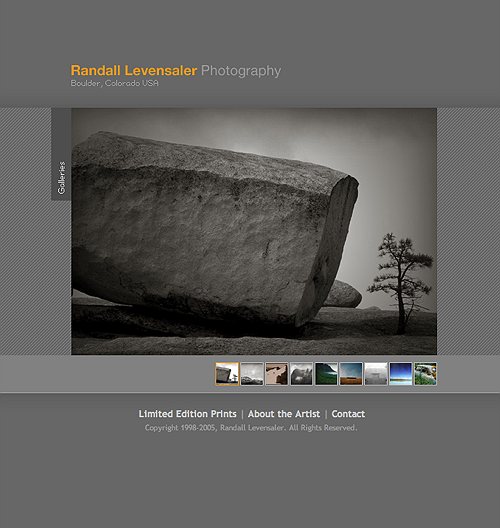500x528 pixels.
Task: Choose the dark green hillside thumbnail
Action: (x=326, y=374)
